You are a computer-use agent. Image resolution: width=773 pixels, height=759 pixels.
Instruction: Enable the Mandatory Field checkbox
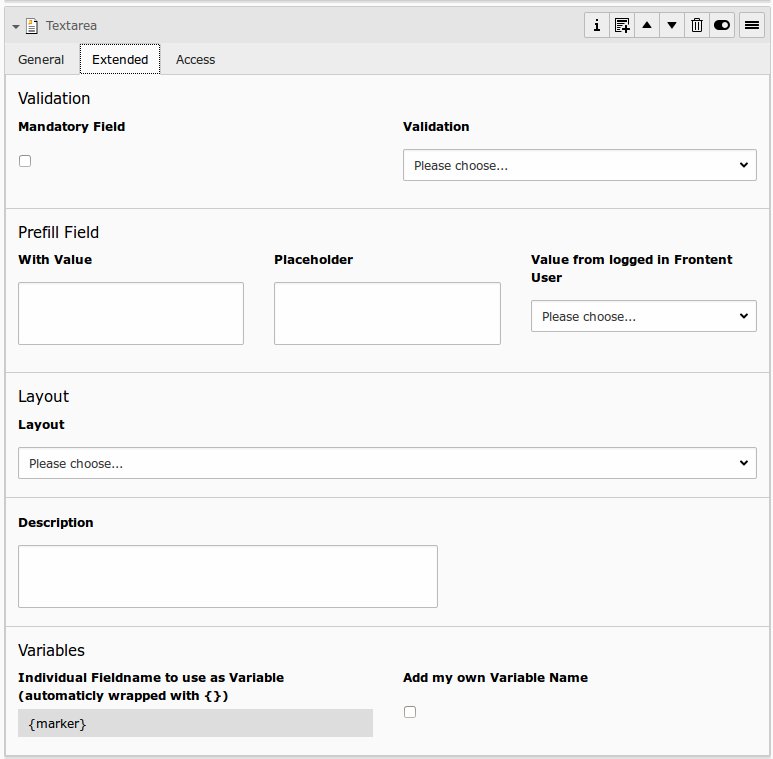[25, 161]
